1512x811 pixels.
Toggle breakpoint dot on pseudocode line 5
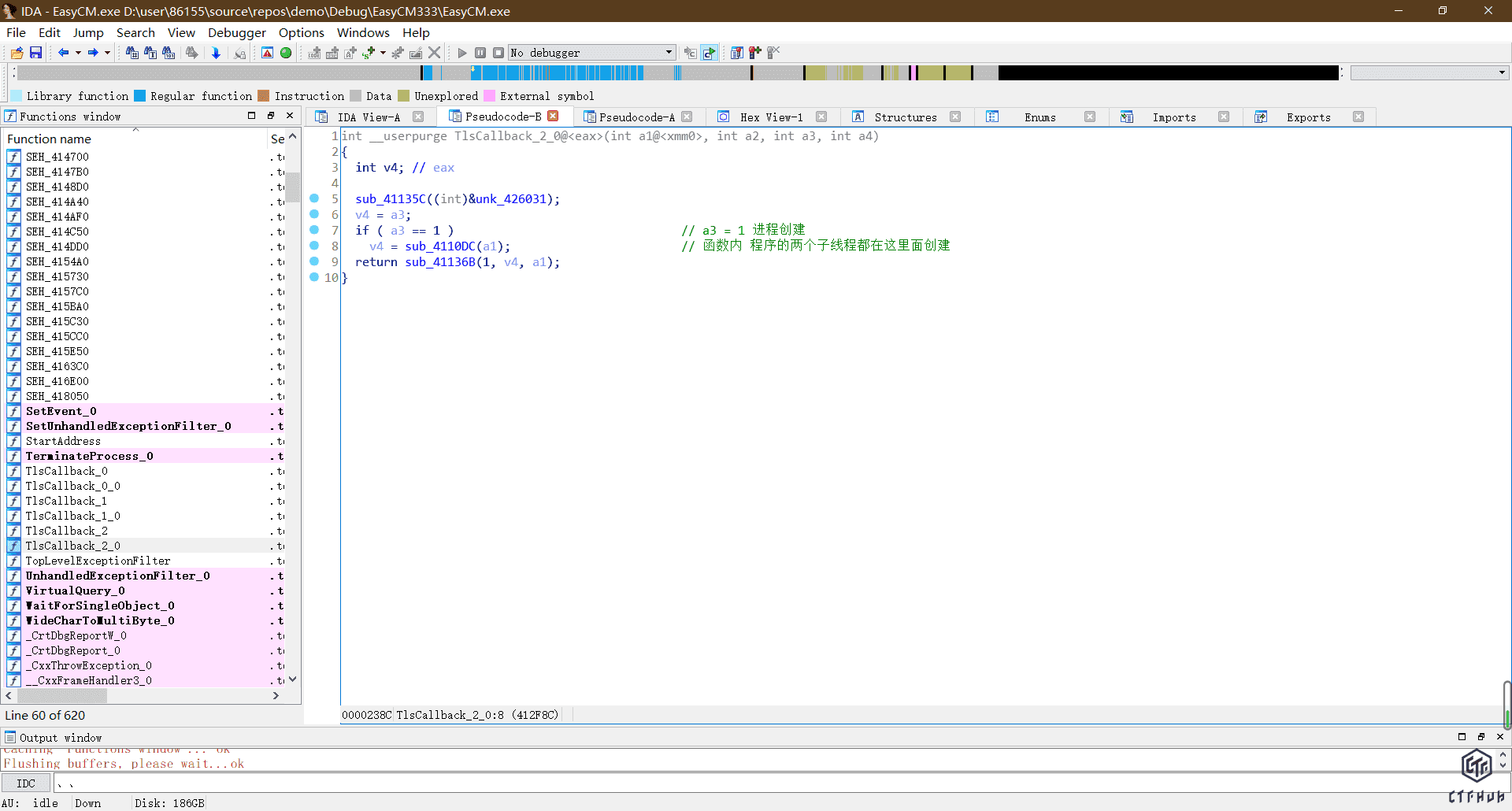point(314,198)
